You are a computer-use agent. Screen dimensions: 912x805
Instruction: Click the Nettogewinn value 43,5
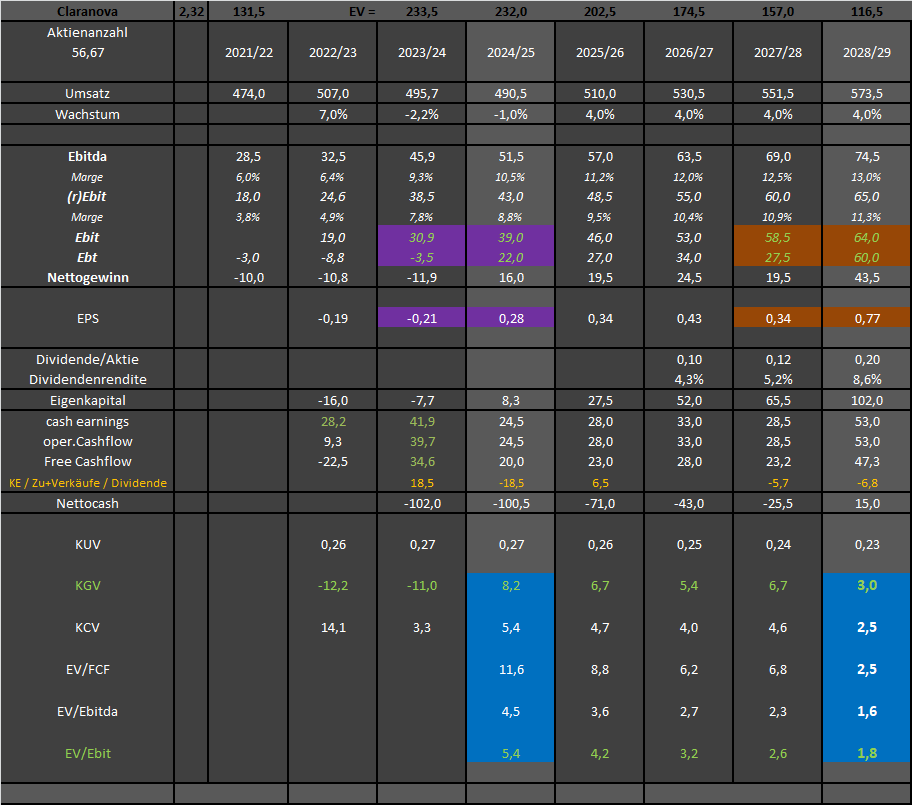coord(866,277)
